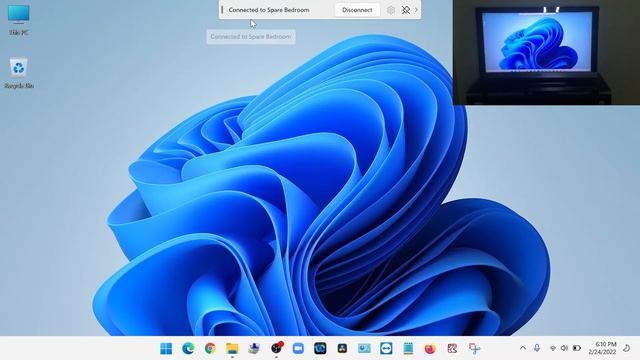Open the Snipping Tool from the taskbar
Viewport: 640px width, 360px height.
[x=474, y=349]
